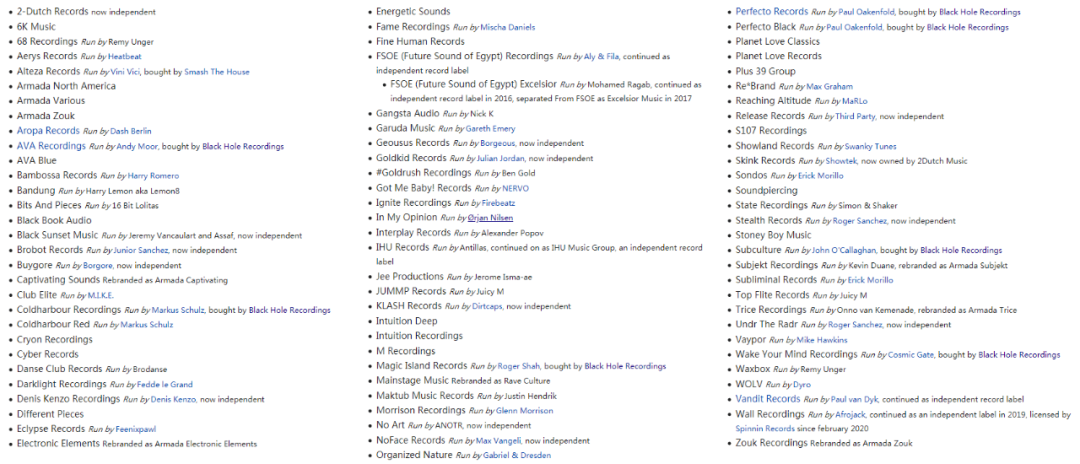Click the Andy Moor link
Screen dimensions: 1080x464
tap(138, 146)
